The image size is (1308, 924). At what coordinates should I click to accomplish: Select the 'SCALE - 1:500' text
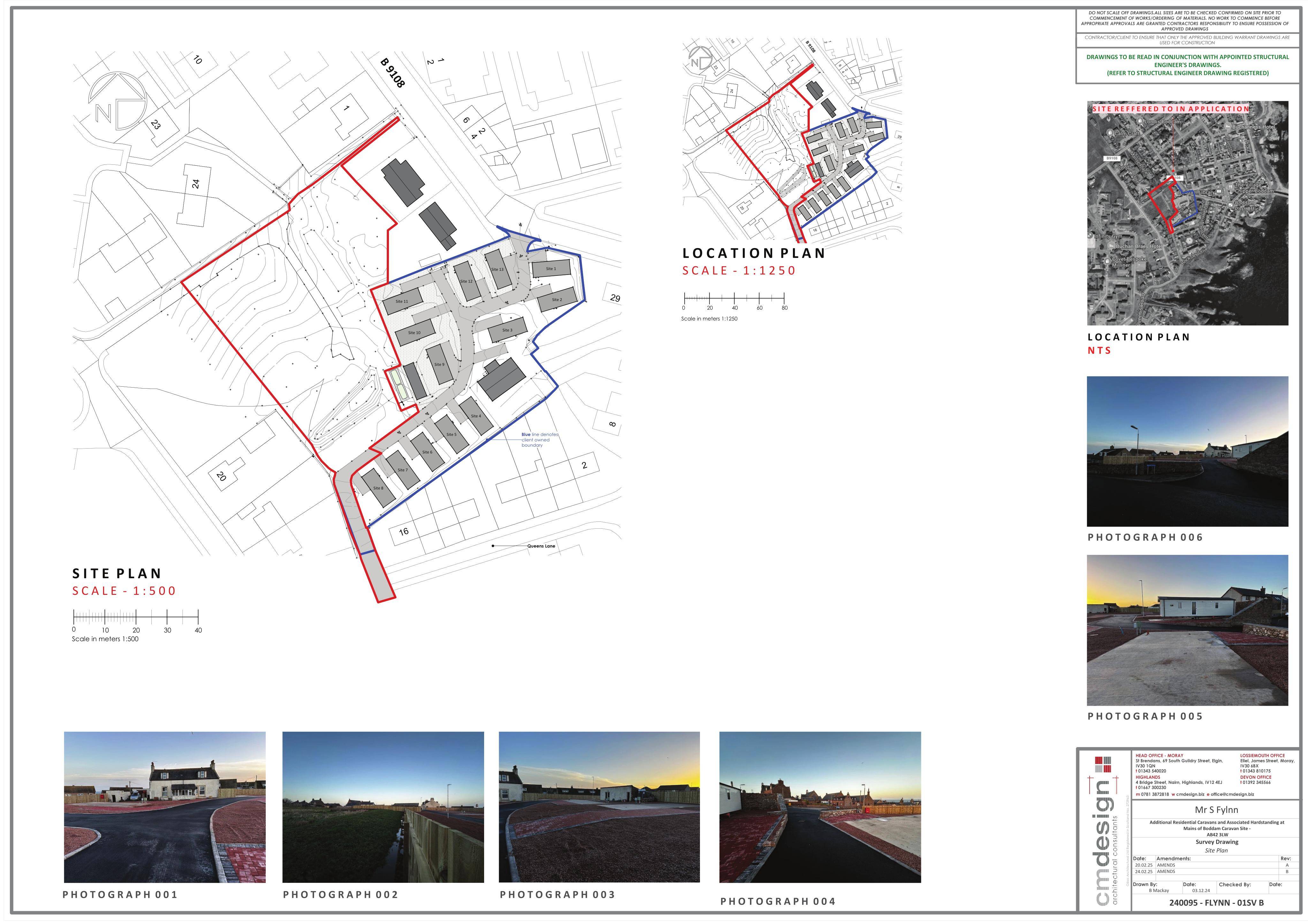pyautogui.click(x=124, y=591)
